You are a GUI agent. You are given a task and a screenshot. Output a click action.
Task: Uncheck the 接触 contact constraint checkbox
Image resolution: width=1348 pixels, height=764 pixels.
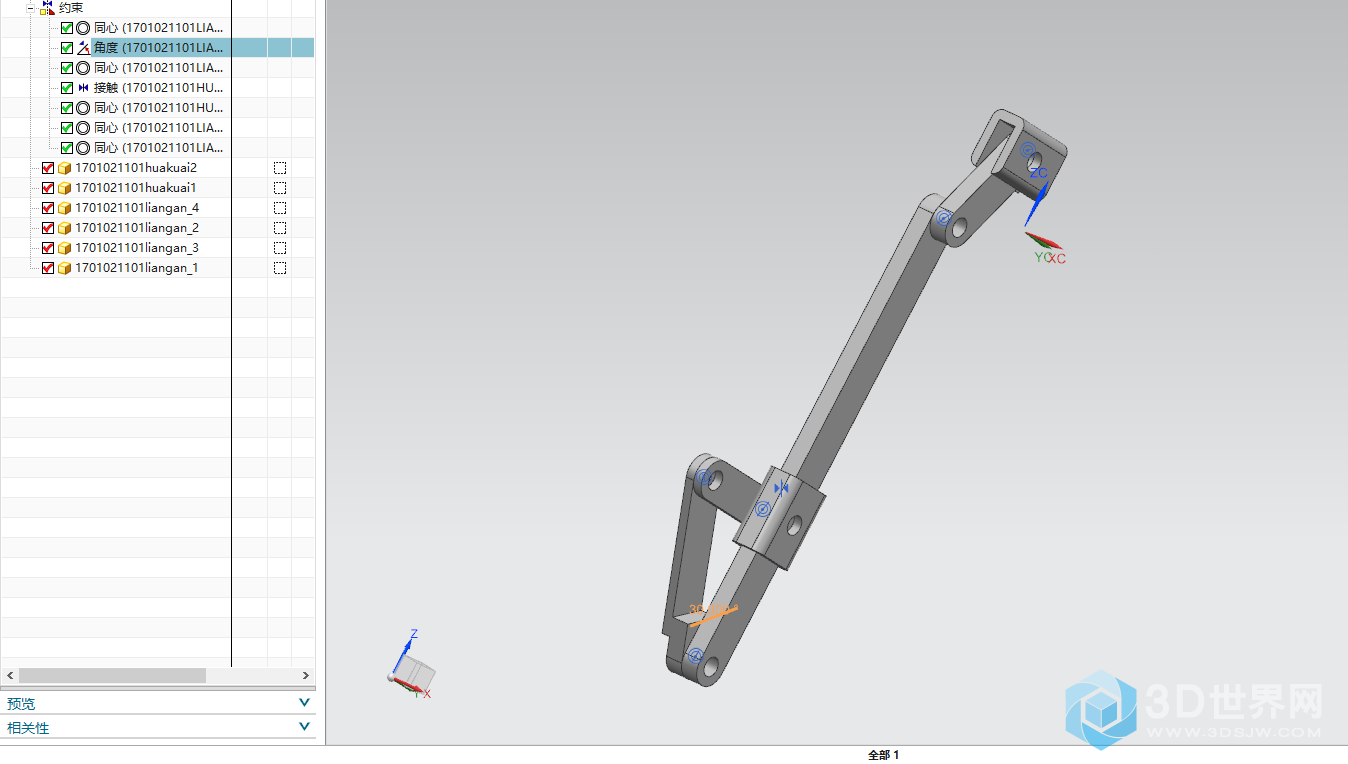(x=67, y=88)
